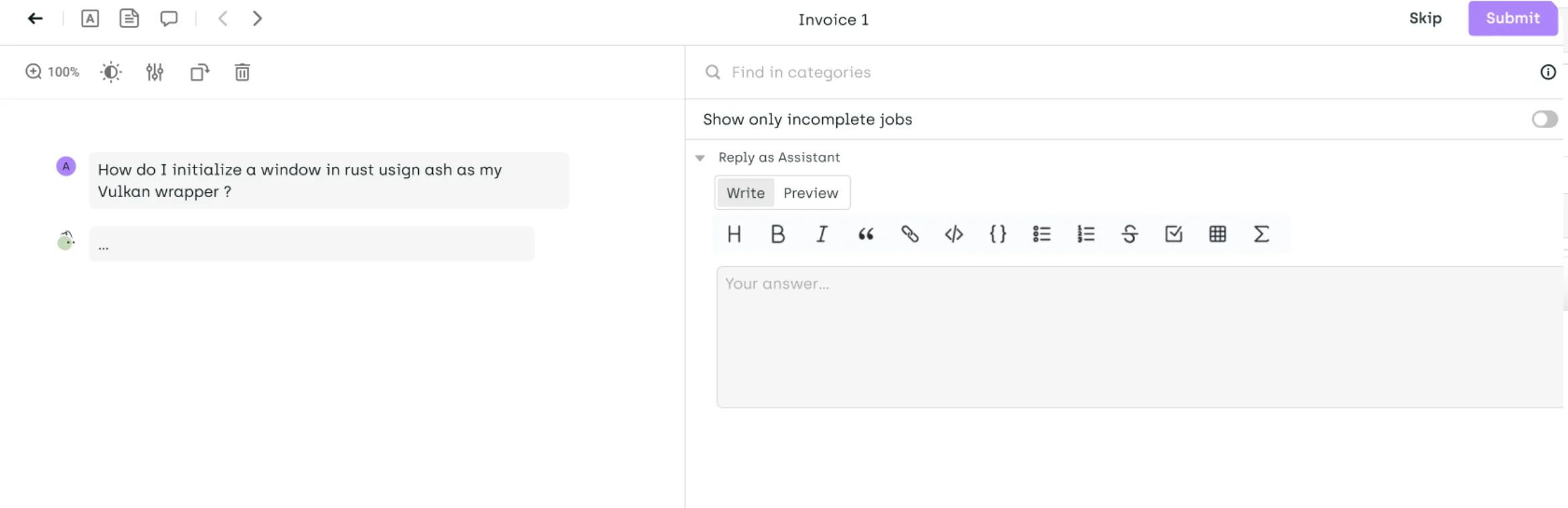Click the trash delete icon
The height and width of the screenshot is (508, 1568).
click(x=243, y=72)
